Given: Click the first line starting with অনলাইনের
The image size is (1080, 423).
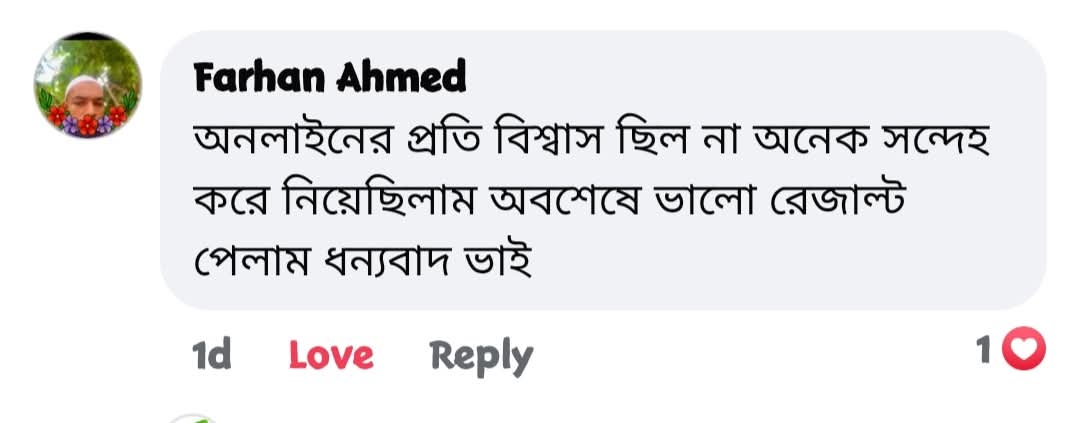Looking at the screenshot, I should click(x=590, y=147).
